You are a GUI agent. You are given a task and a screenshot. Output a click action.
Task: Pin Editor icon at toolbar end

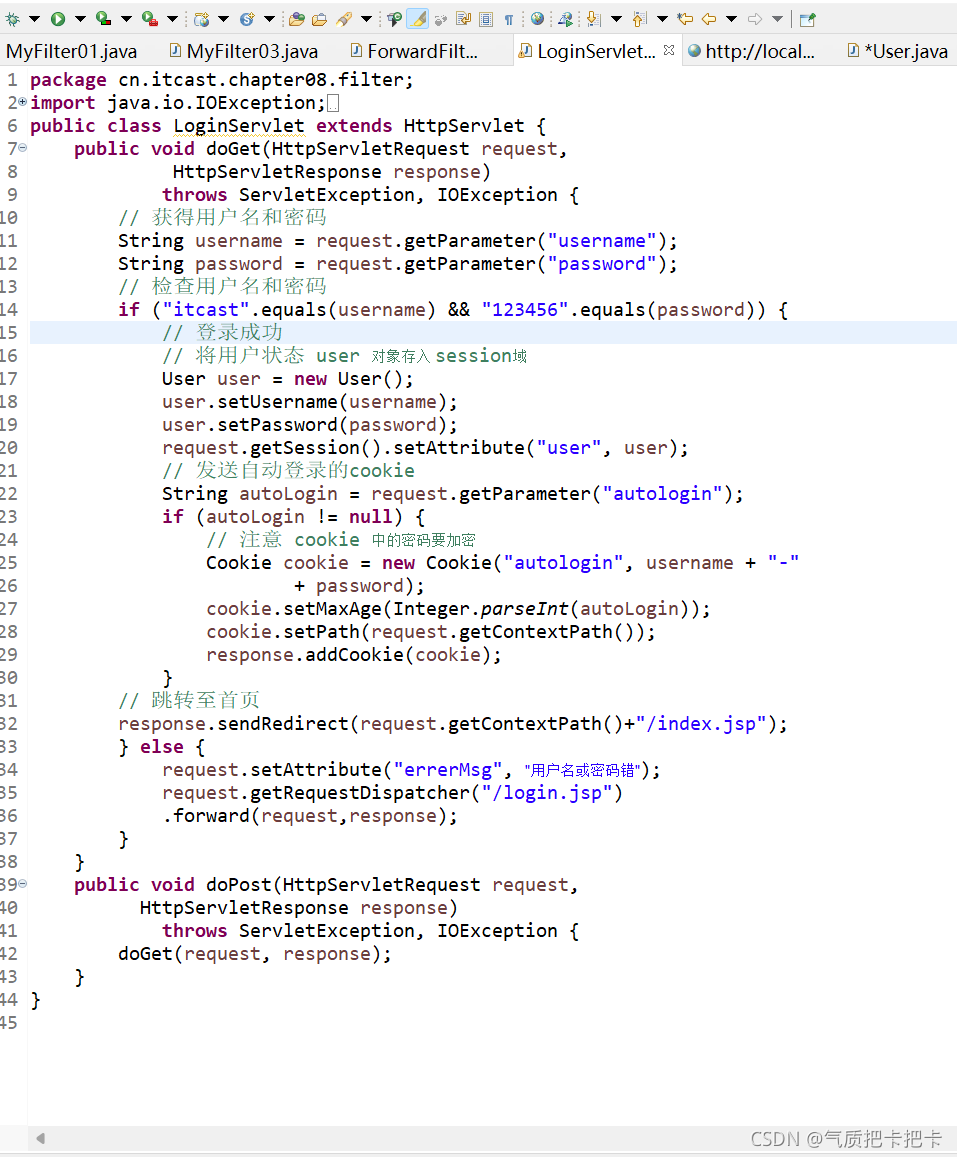click(x=807, y=19)
